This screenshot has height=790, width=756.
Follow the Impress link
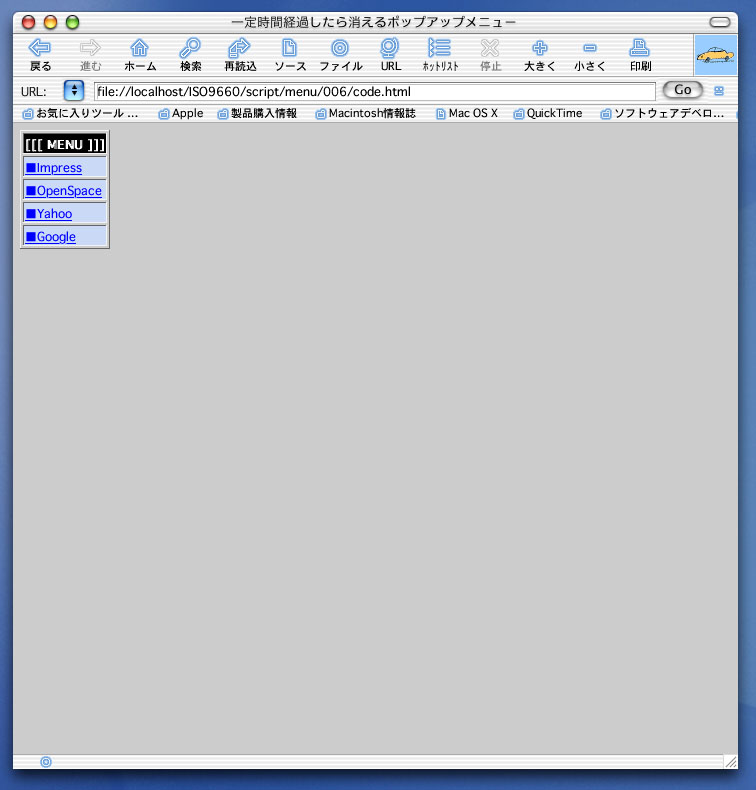(54, 168)
